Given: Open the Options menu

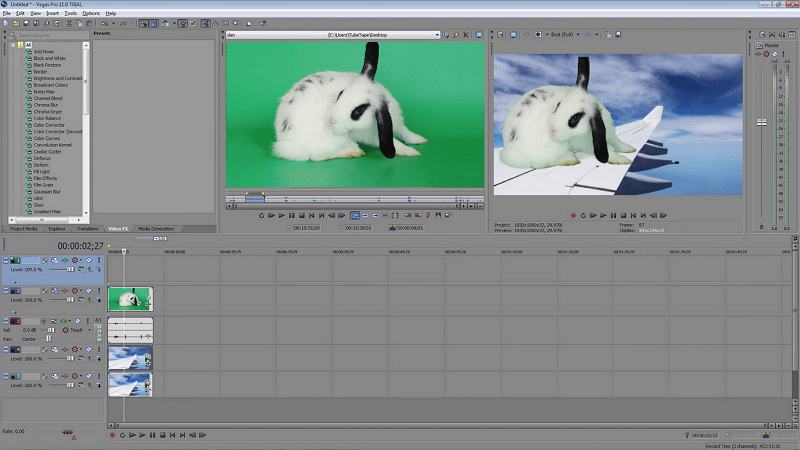Looking at the screenshot, I should (91, 13).
